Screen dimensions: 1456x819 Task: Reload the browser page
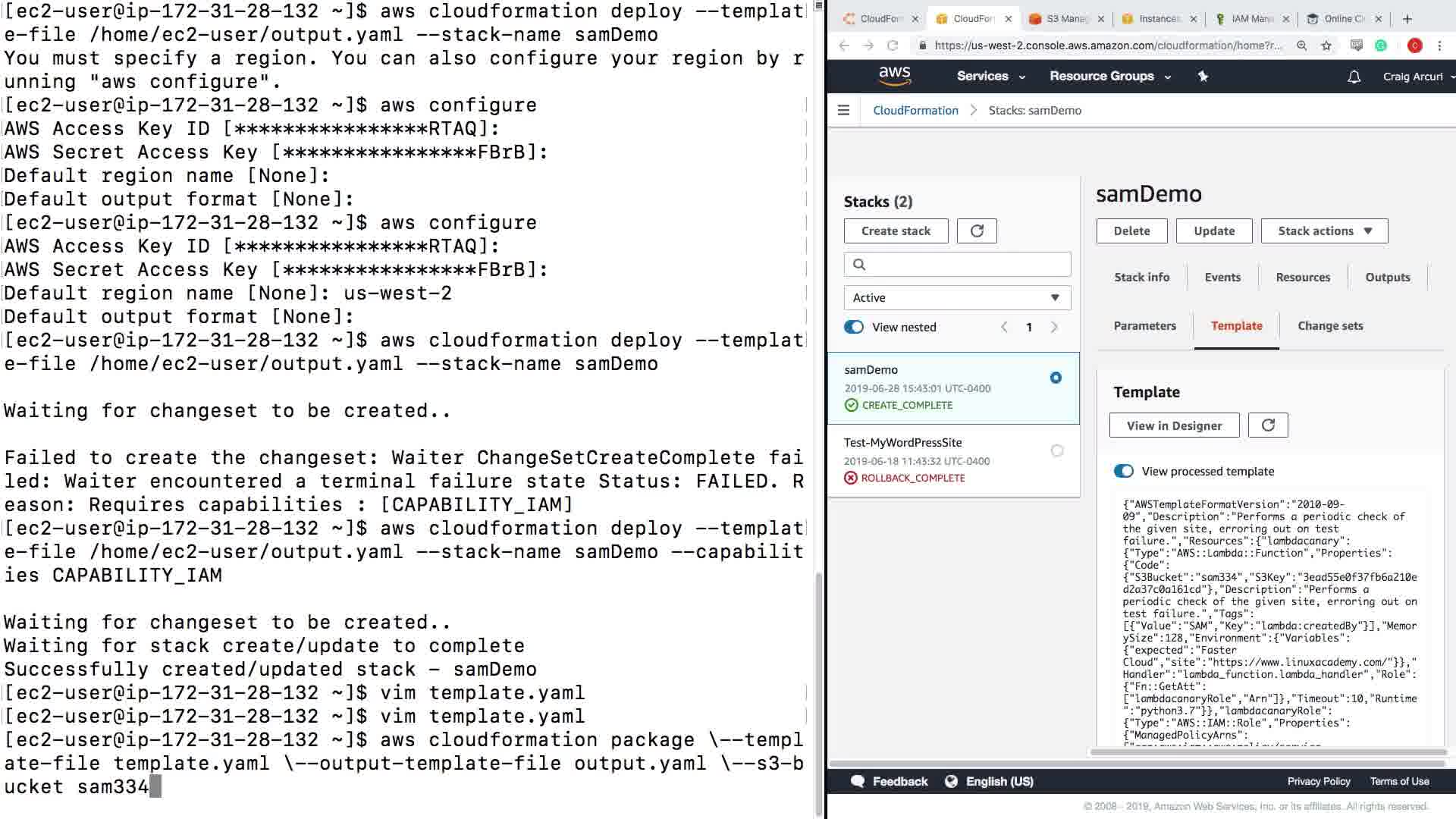(x=893, y=45)
